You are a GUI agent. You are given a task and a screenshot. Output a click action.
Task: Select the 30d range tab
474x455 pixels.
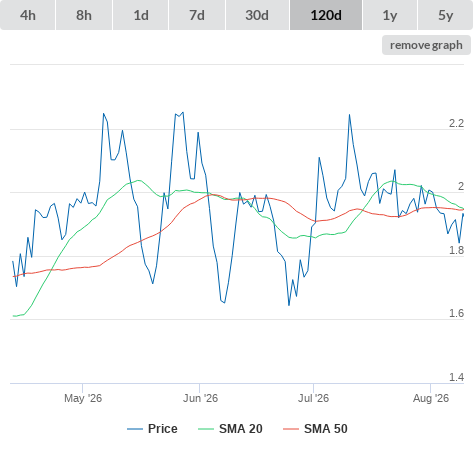(257, 15)
